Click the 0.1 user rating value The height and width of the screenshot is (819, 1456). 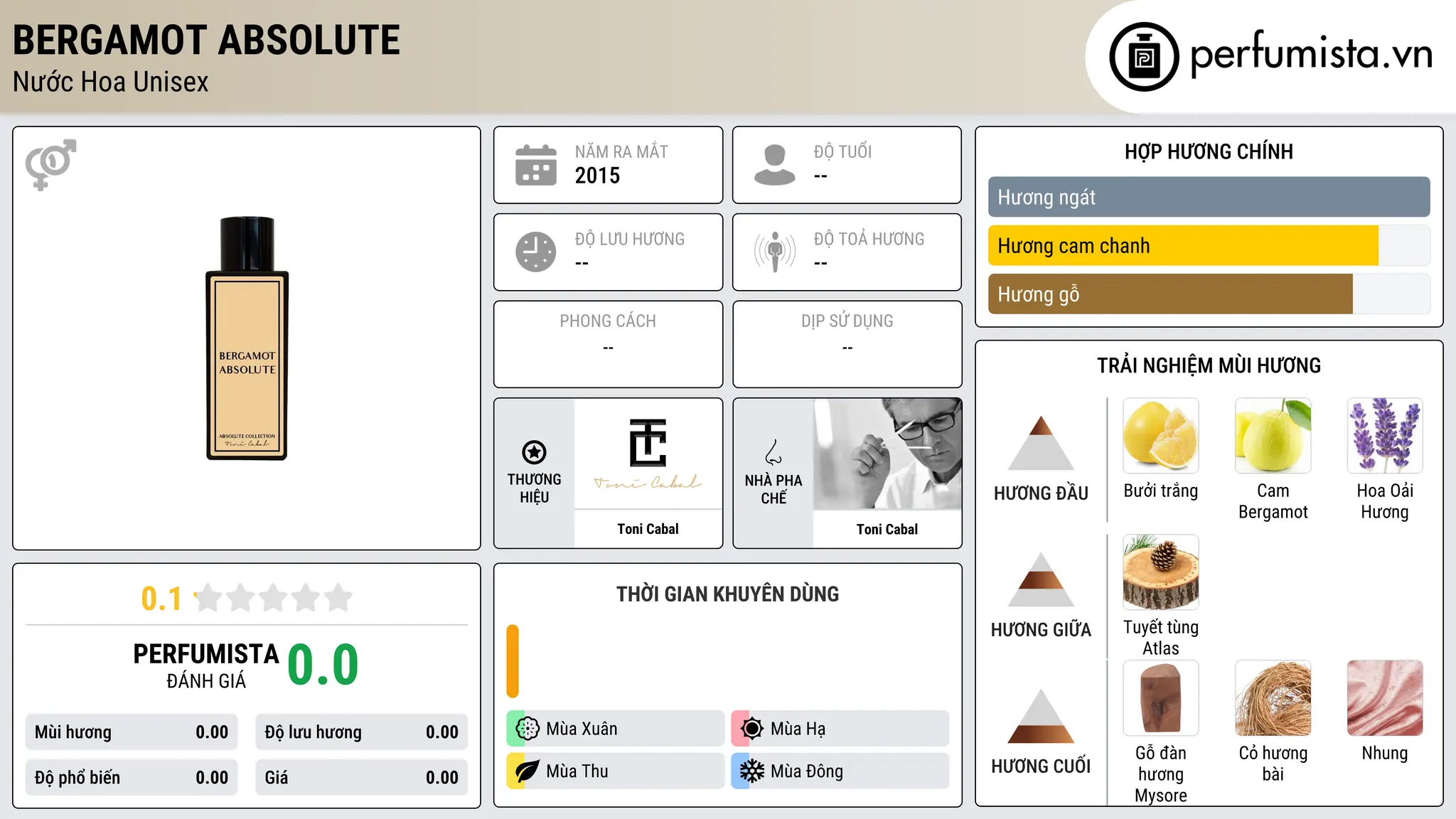coord(161,599)
